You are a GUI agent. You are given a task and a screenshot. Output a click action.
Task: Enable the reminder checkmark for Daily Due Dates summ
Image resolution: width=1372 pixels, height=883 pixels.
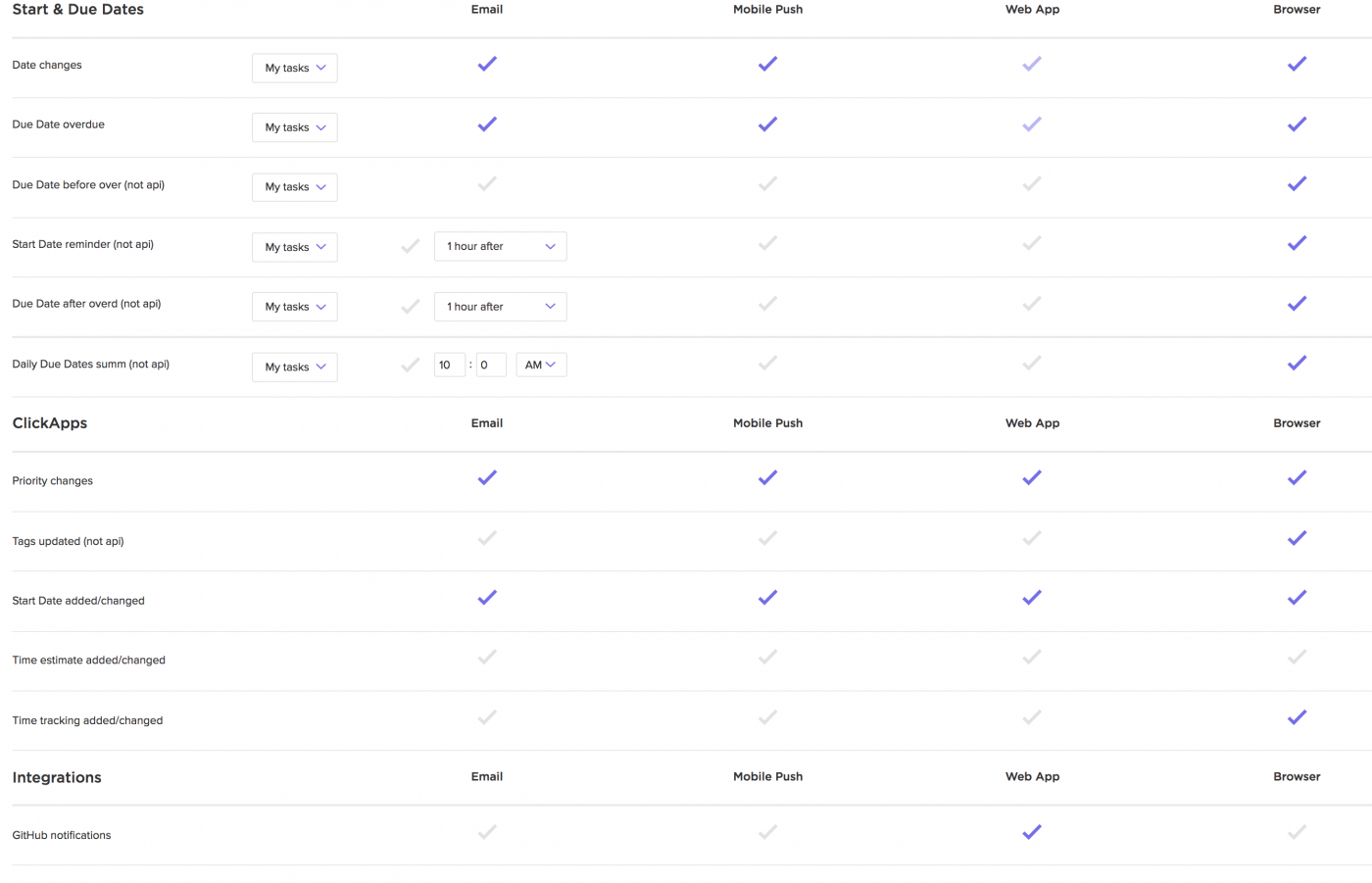410,364
